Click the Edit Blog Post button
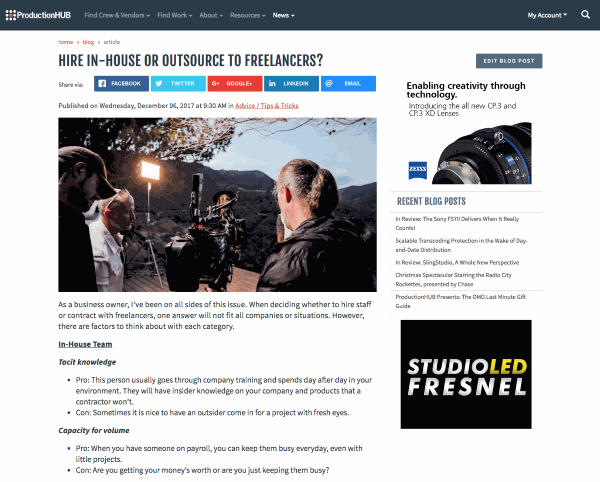 (x=509, y=61)
